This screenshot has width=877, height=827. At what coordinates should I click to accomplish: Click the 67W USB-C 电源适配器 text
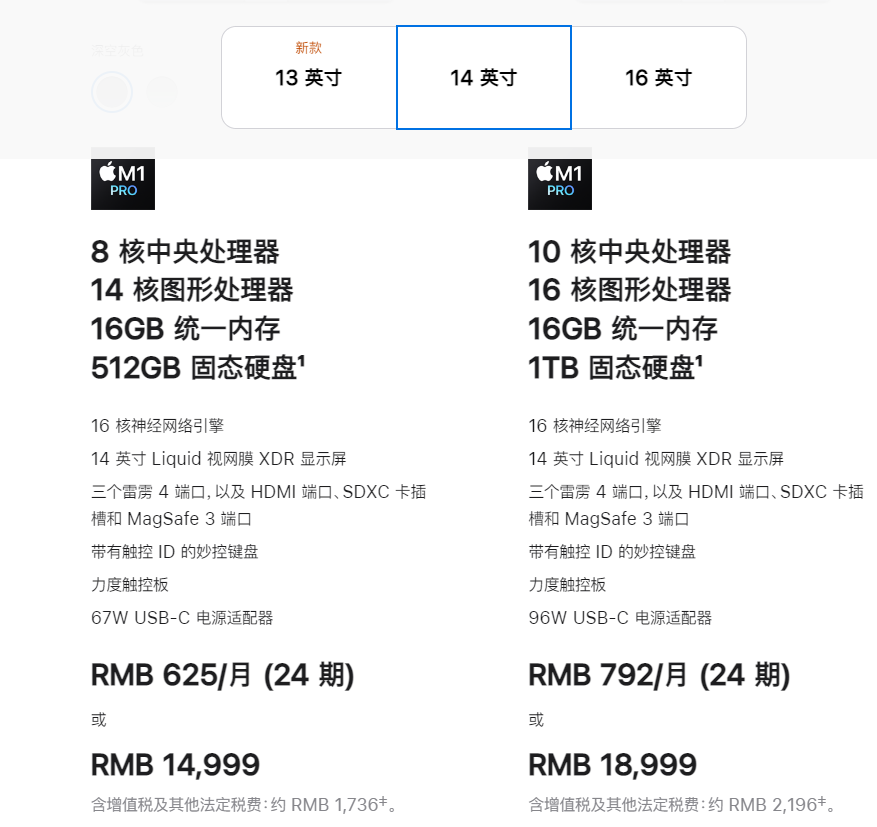pyautogui.click(x=182, y=618)
